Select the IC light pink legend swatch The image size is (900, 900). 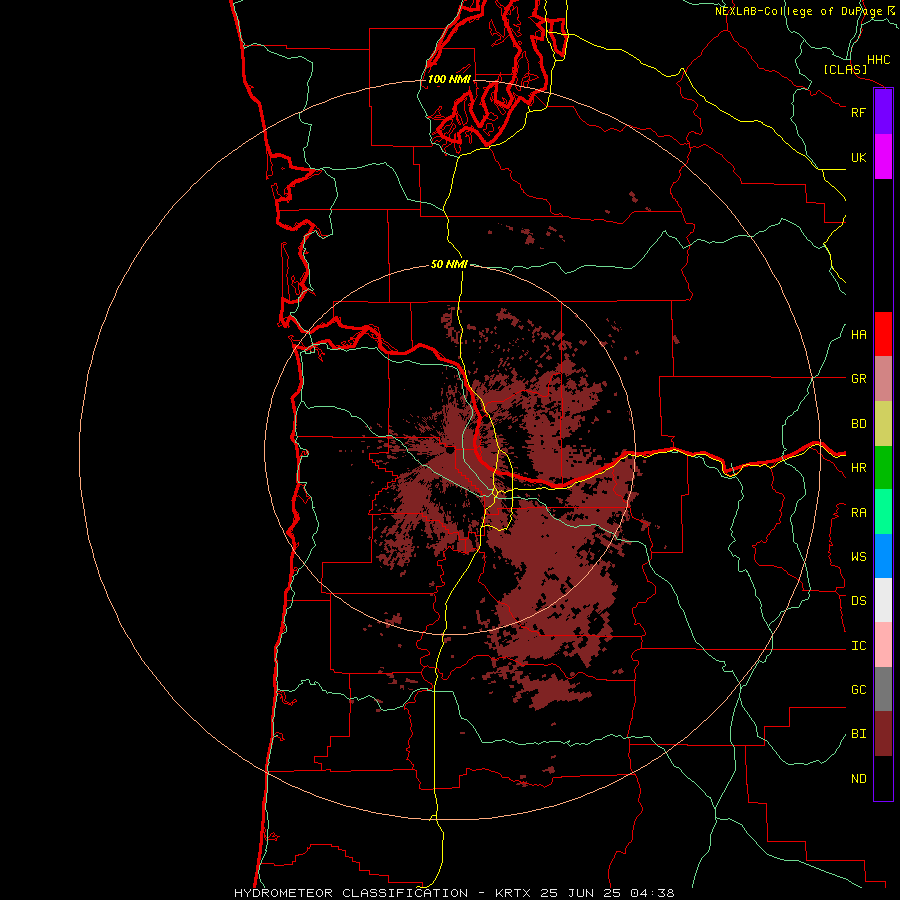(883, 645)
